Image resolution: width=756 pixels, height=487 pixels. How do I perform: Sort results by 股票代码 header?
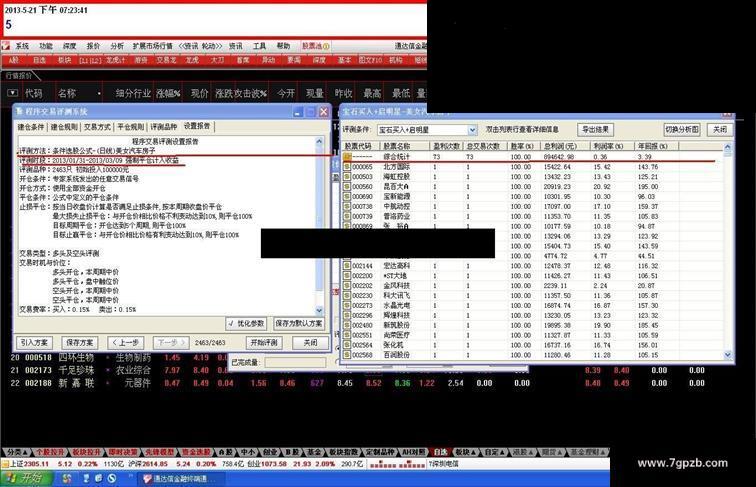[360, 146]
